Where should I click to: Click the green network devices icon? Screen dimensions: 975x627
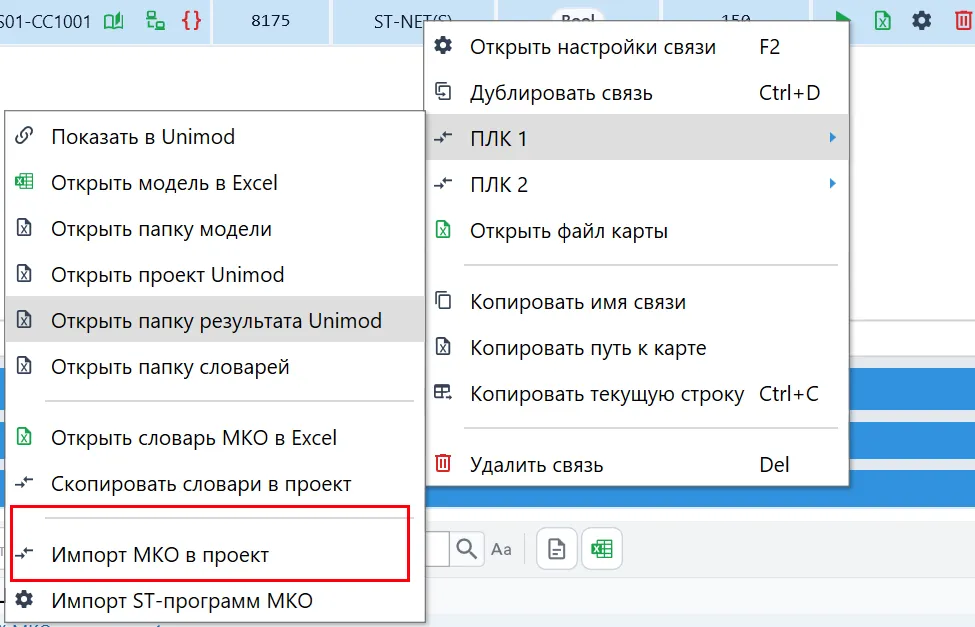coord(155,21)
